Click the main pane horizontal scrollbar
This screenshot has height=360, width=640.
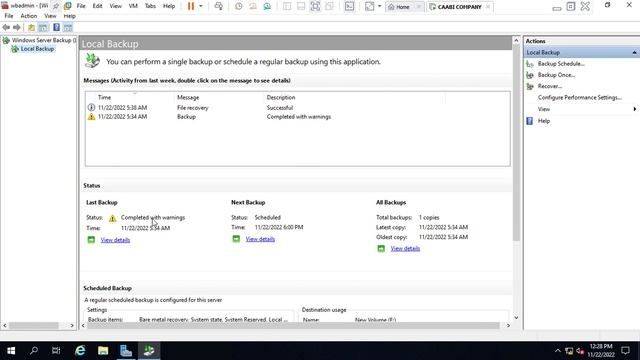click(x=293, y=325)
